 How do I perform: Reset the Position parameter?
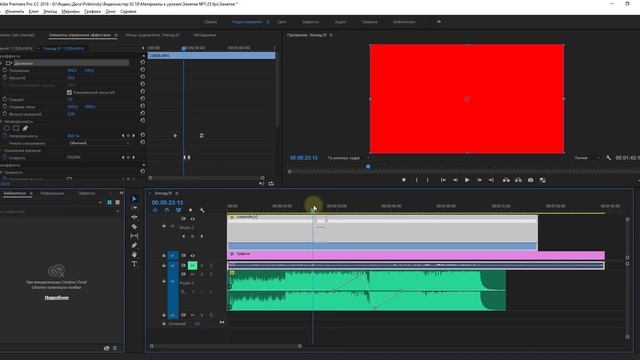(142, 70)
